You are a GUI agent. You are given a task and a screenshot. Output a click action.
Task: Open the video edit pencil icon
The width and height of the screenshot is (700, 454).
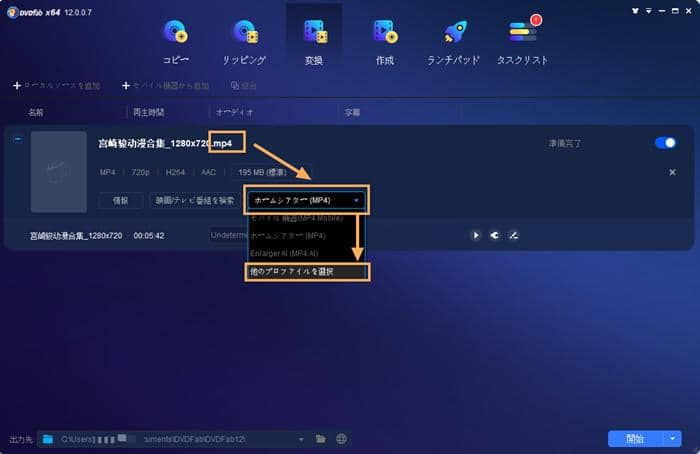point(514,235)
